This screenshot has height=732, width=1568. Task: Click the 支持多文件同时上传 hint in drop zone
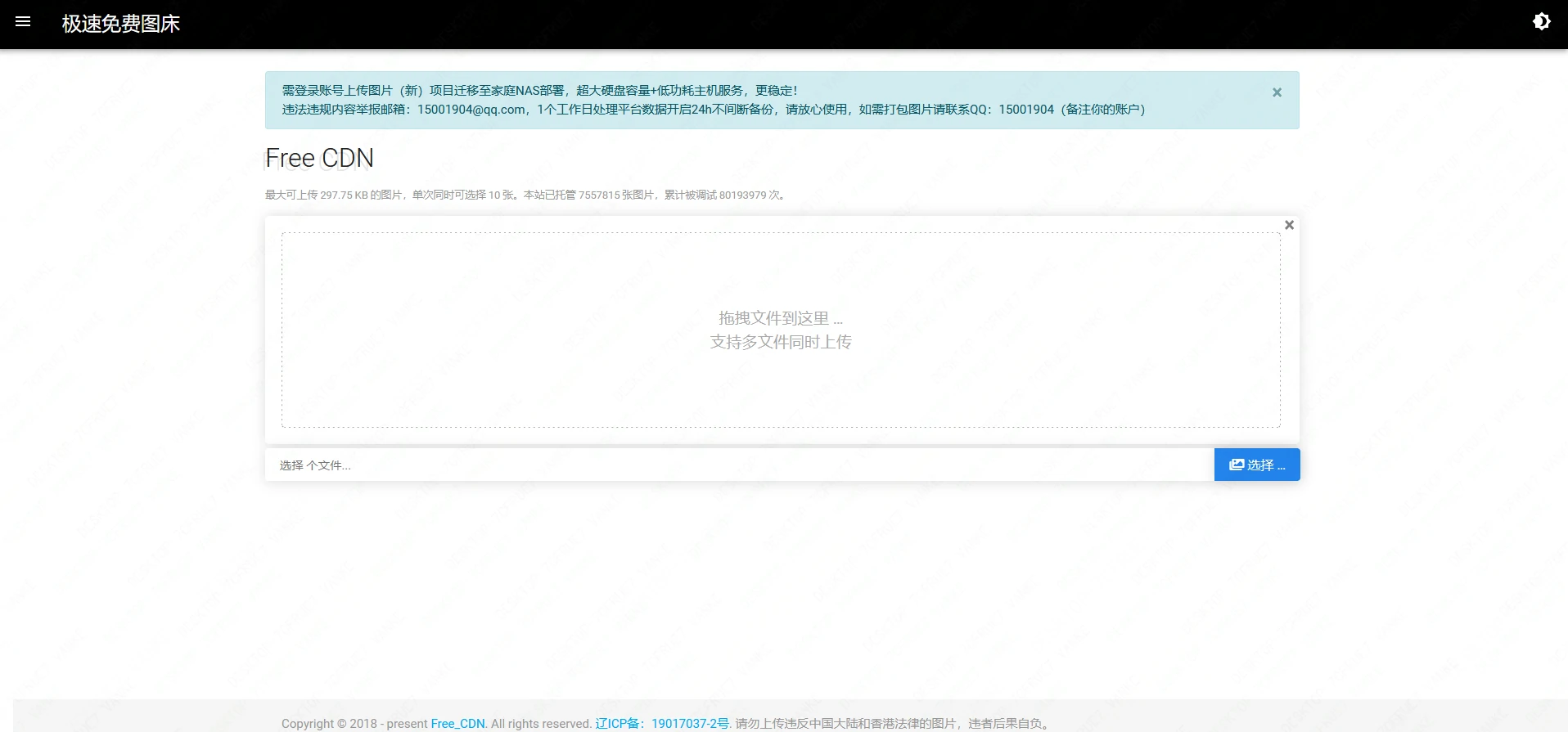(x=780, y=342)
